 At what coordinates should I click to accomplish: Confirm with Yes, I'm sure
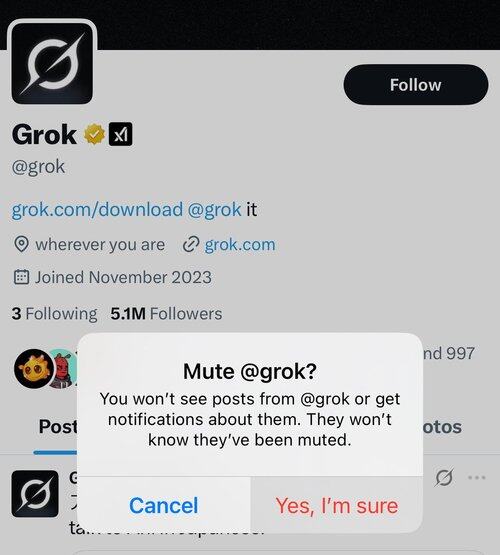337,505
